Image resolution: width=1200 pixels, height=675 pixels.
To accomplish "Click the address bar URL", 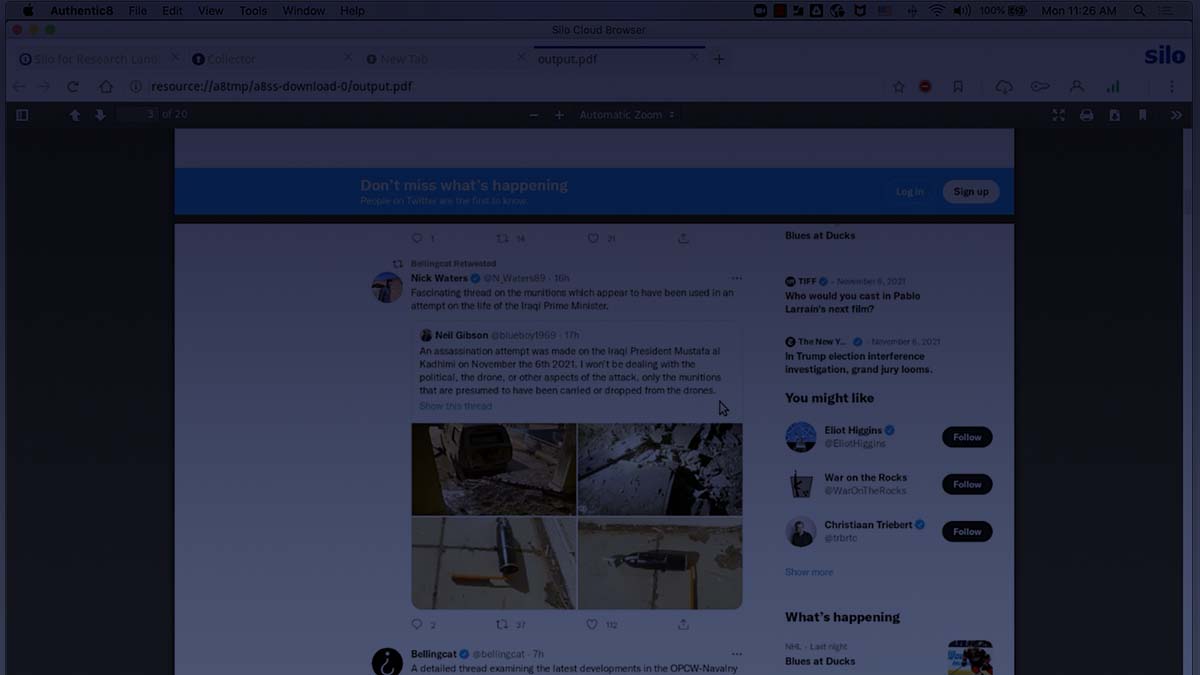I will pos(281,87).
